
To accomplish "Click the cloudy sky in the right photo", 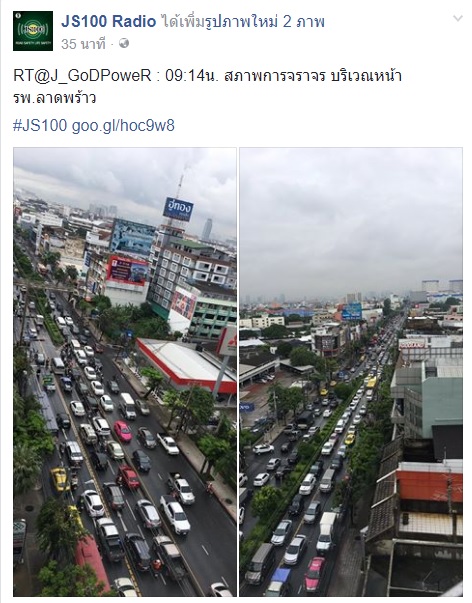I will pos(351,219).
